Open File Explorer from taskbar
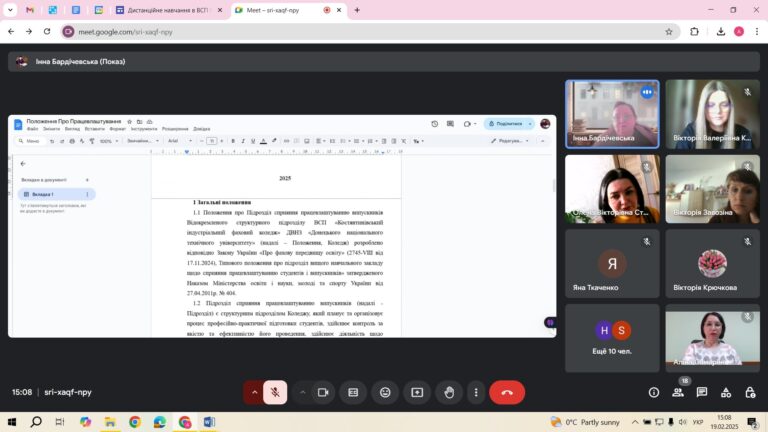Viewport: 768px width, 432px height. click(x=110, y=422)
